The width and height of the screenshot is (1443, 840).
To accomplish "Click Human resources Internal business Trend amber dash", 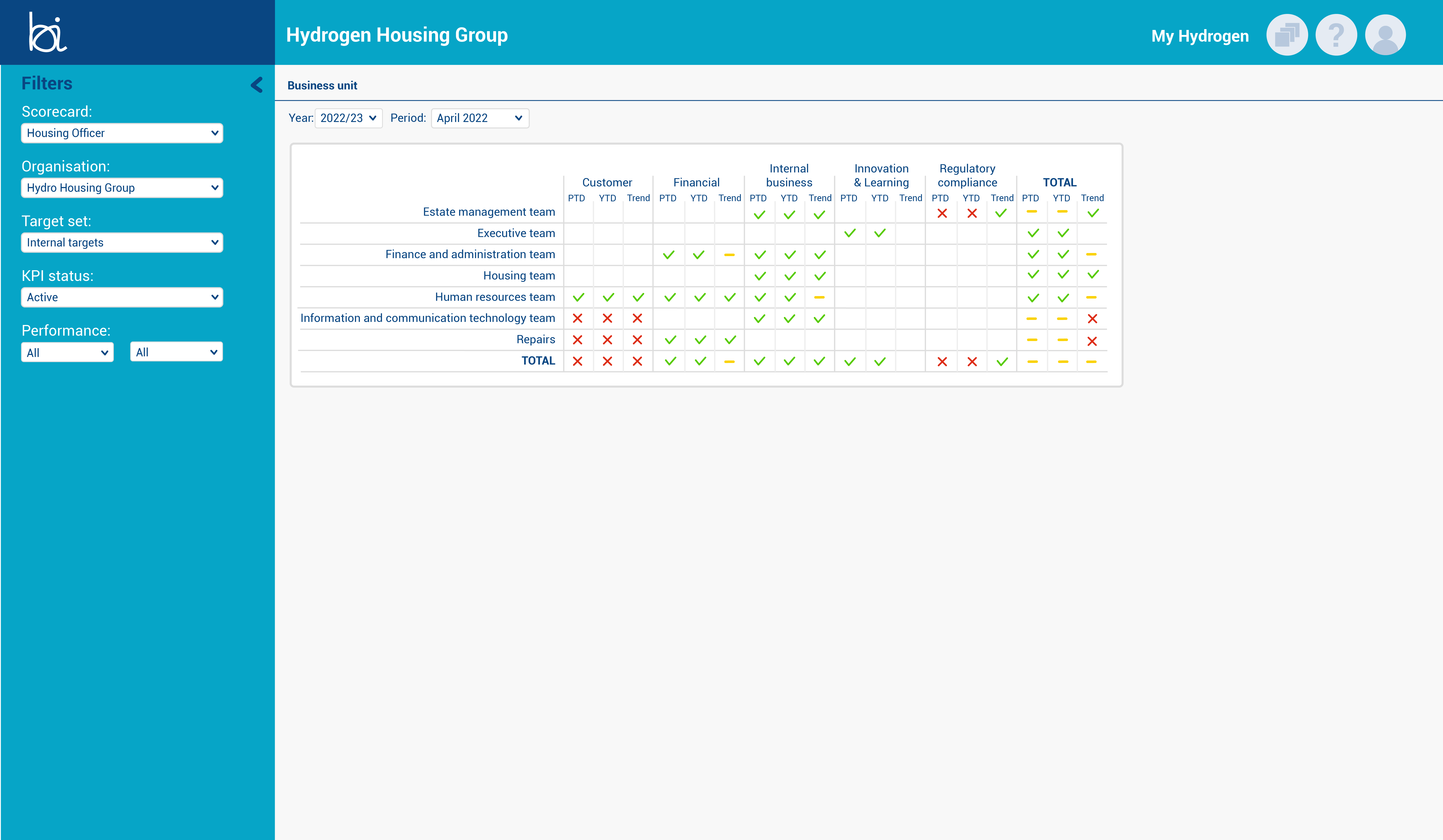I will pos(819,297).
